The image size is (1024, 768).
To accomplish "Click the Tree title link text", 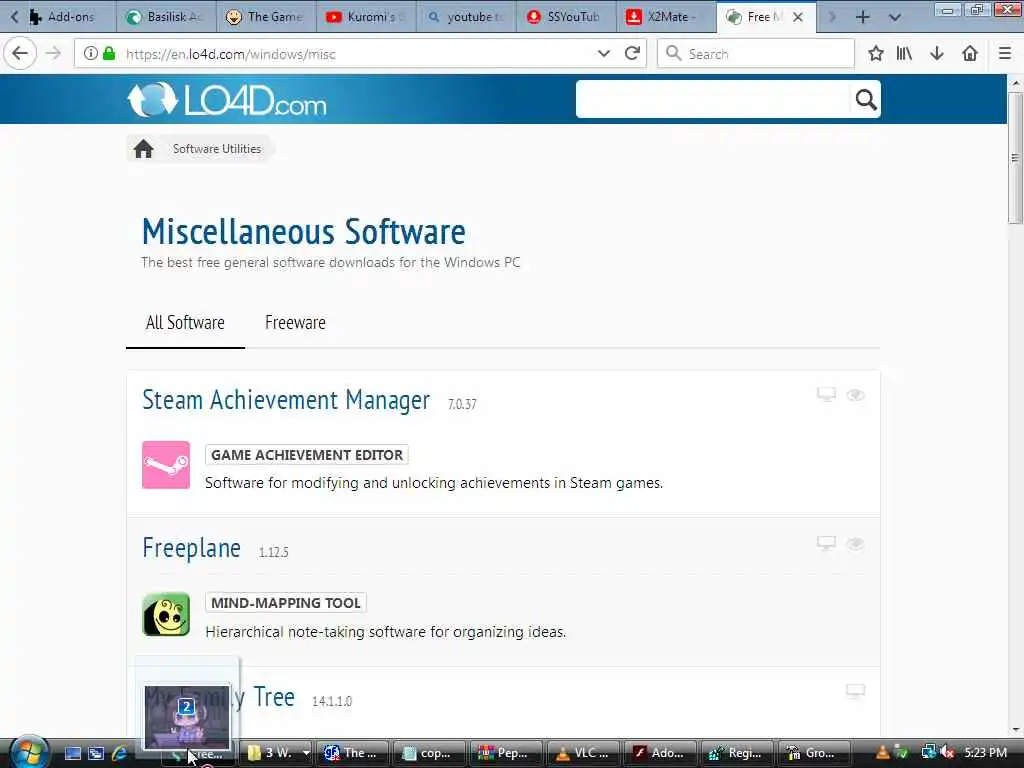I will point(274,697).
